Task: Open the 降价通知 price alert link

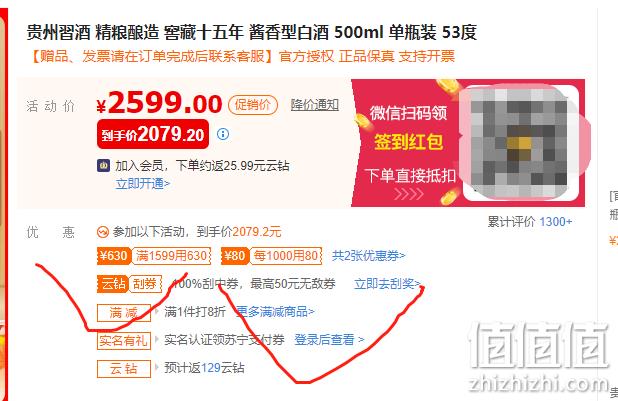Action: pyautogui.click(x=315, y=105)
